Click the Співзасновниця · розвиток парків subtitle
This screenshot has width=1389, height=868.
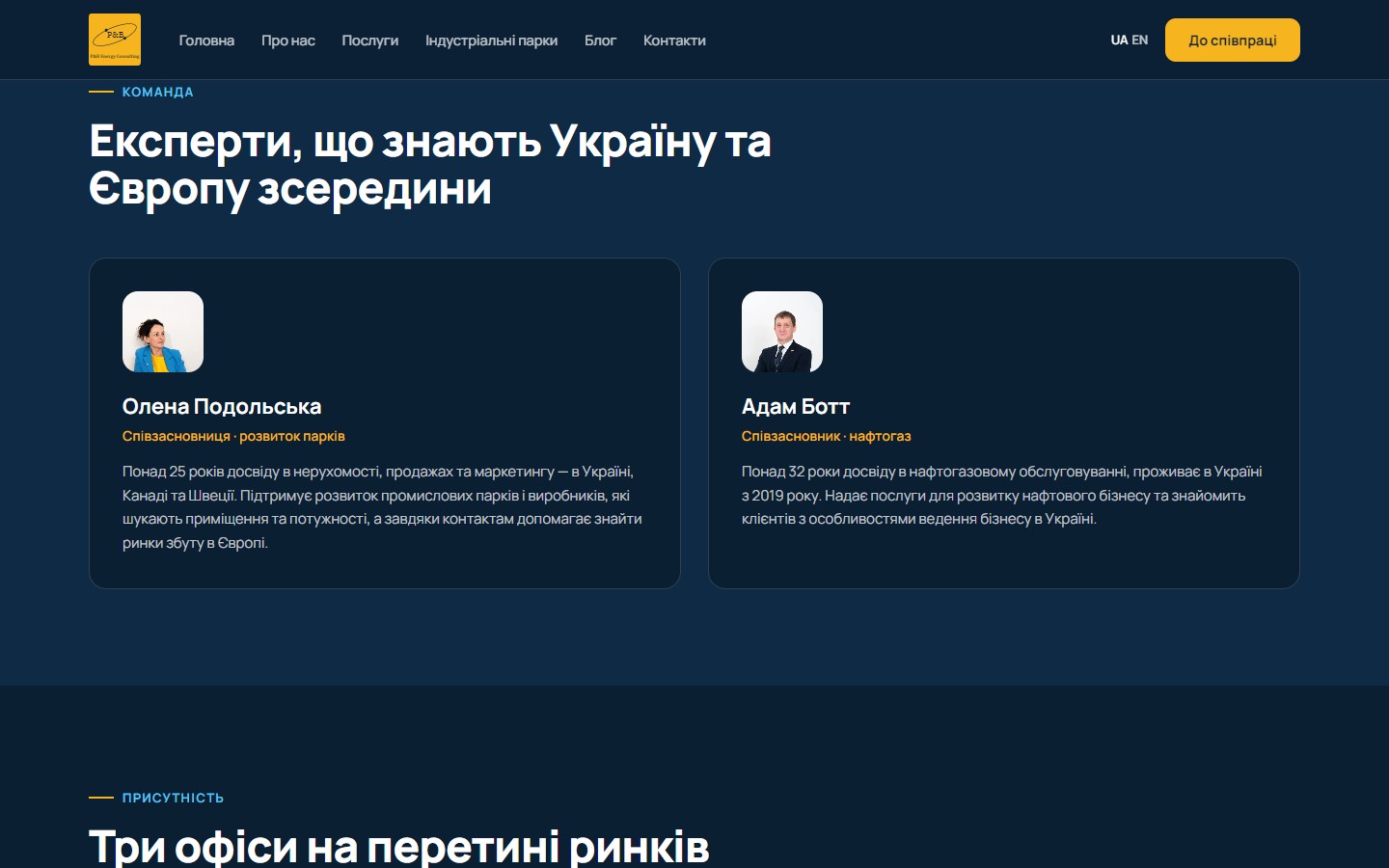233,436
